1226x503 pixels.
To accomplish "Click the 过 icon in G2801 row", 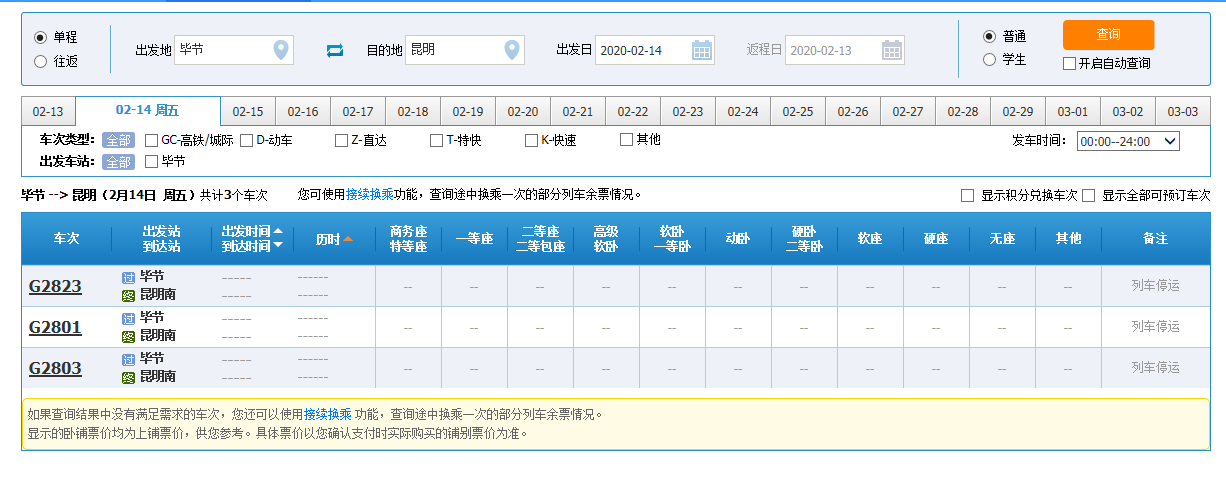I will click(x=128, y=318).
